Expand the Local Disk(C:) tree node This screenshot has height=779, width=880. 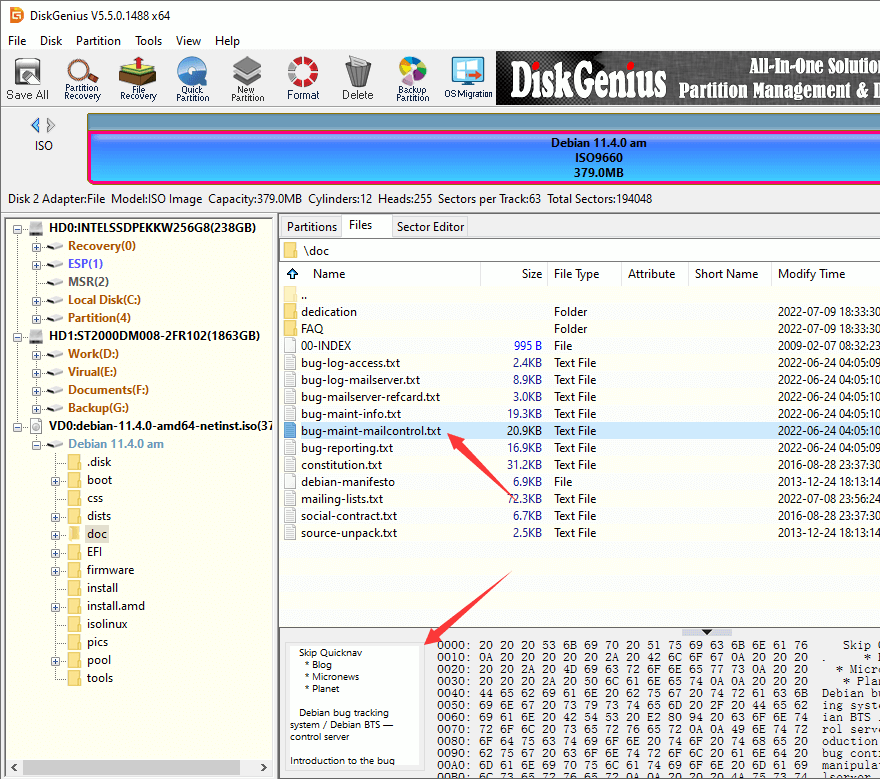pyautogui.click(x=37, y=300)
